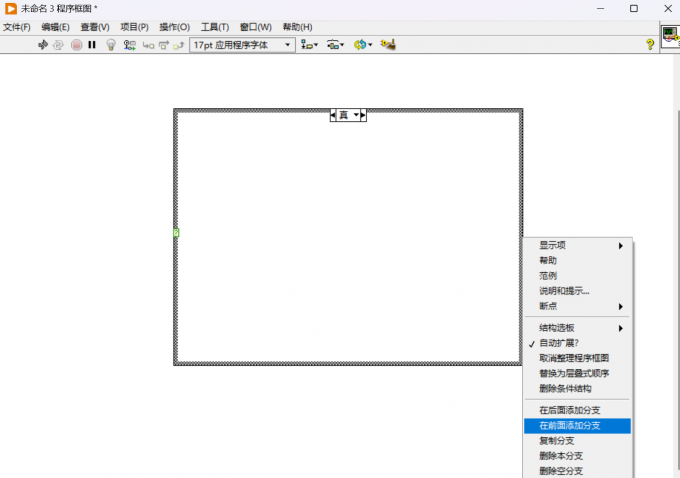Toggle the 自动扩展? checked option
This screenshot has width=680, height=478.
pyautogui.click(x=577, y=343)
